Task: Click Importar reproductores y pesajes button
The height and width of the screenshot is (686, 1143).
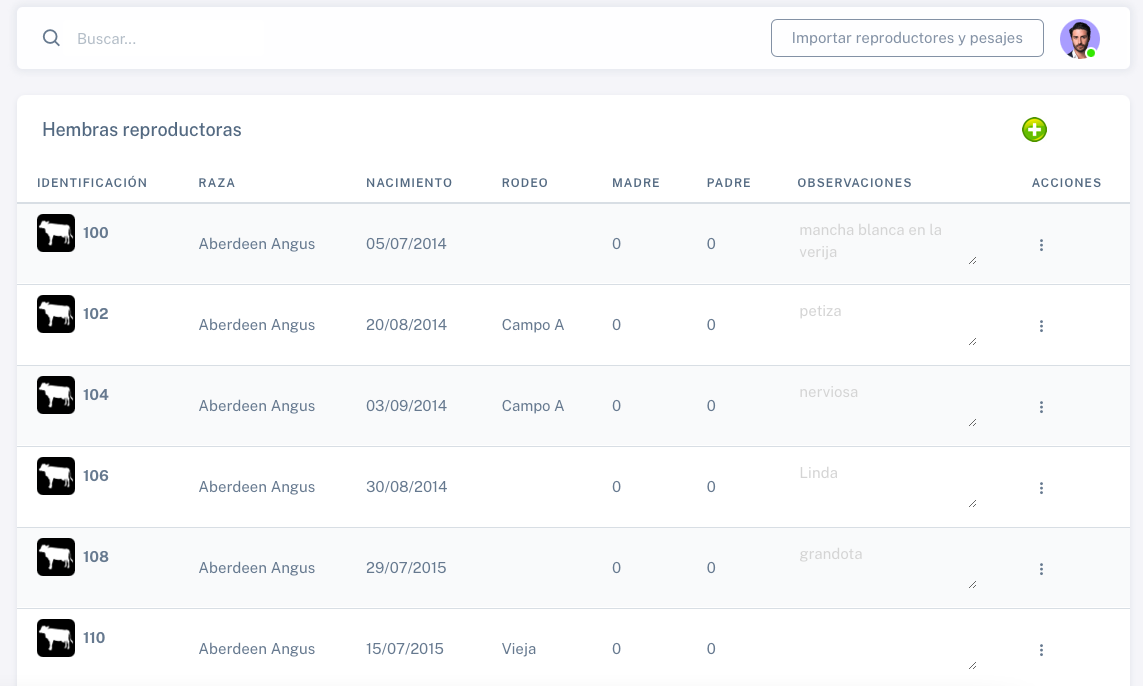Action: [907, 38]
